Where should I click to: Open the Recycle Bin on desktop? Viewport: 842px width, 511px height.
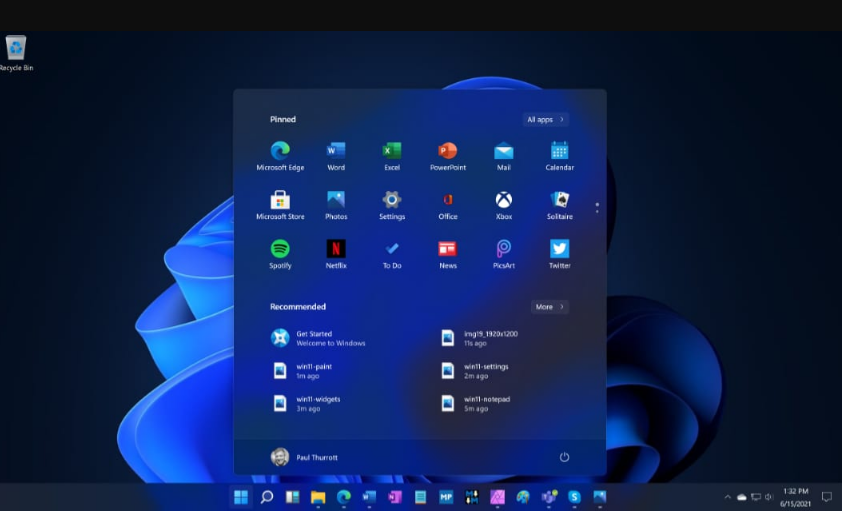click(16, 53)
